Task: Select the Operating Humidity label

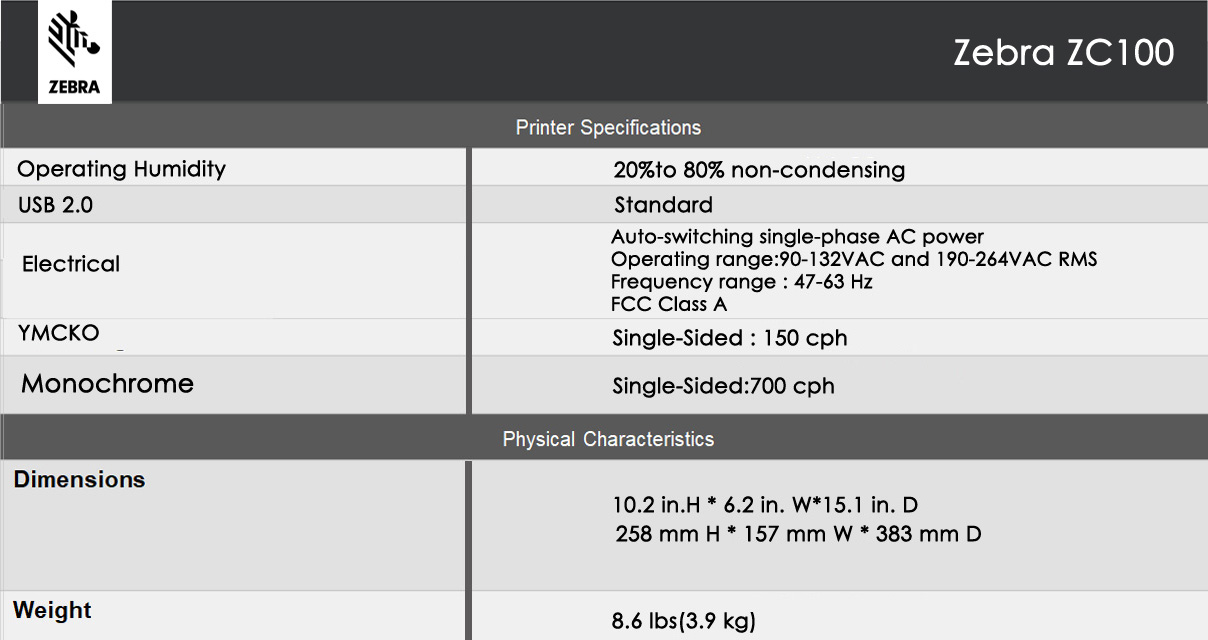Action: click(x=122, y=169)
